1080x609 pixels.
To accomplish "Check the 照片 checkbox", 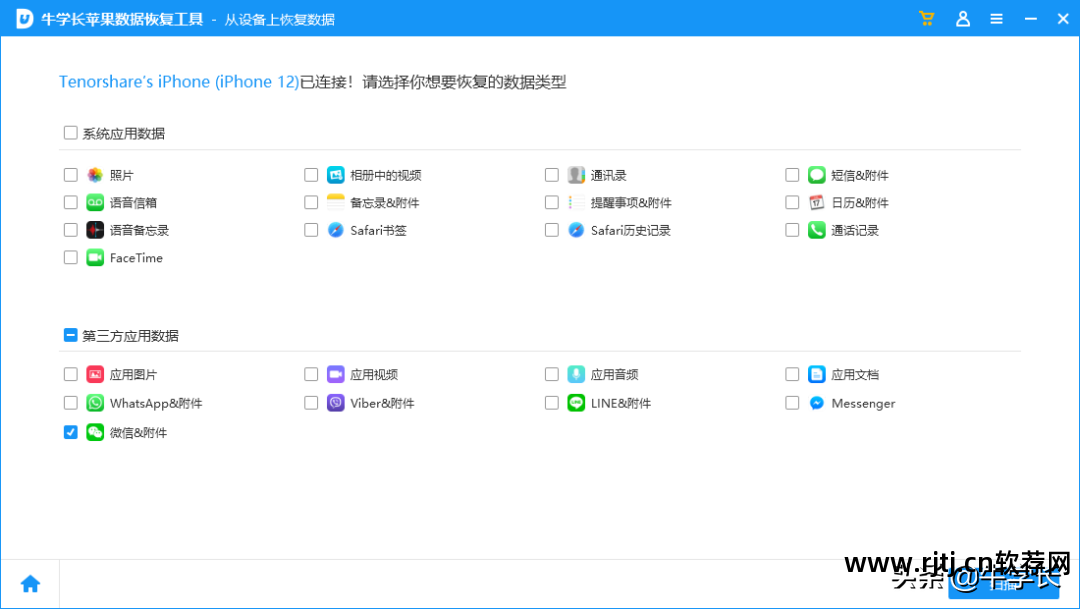I will 70,174.
